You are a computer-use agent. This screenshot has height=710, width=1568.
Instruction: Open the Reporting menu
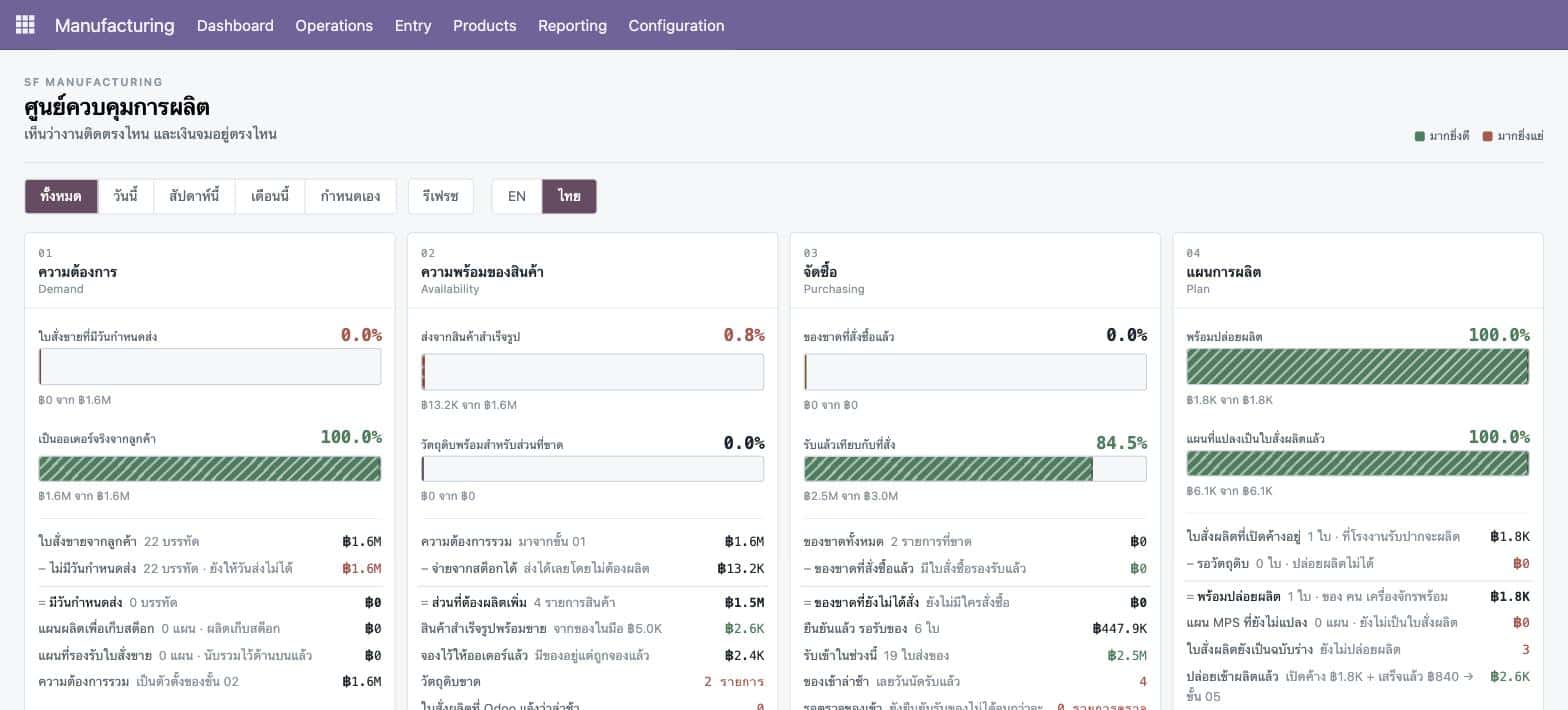point(572,25)
